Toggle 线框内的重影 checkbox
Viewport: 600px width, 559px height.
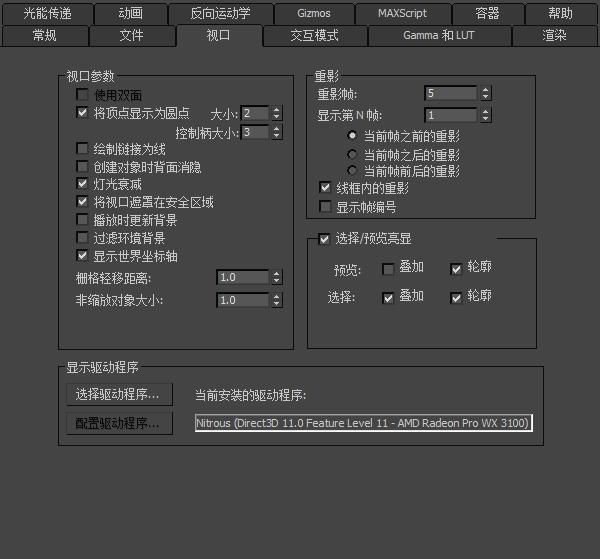point(325,187)
